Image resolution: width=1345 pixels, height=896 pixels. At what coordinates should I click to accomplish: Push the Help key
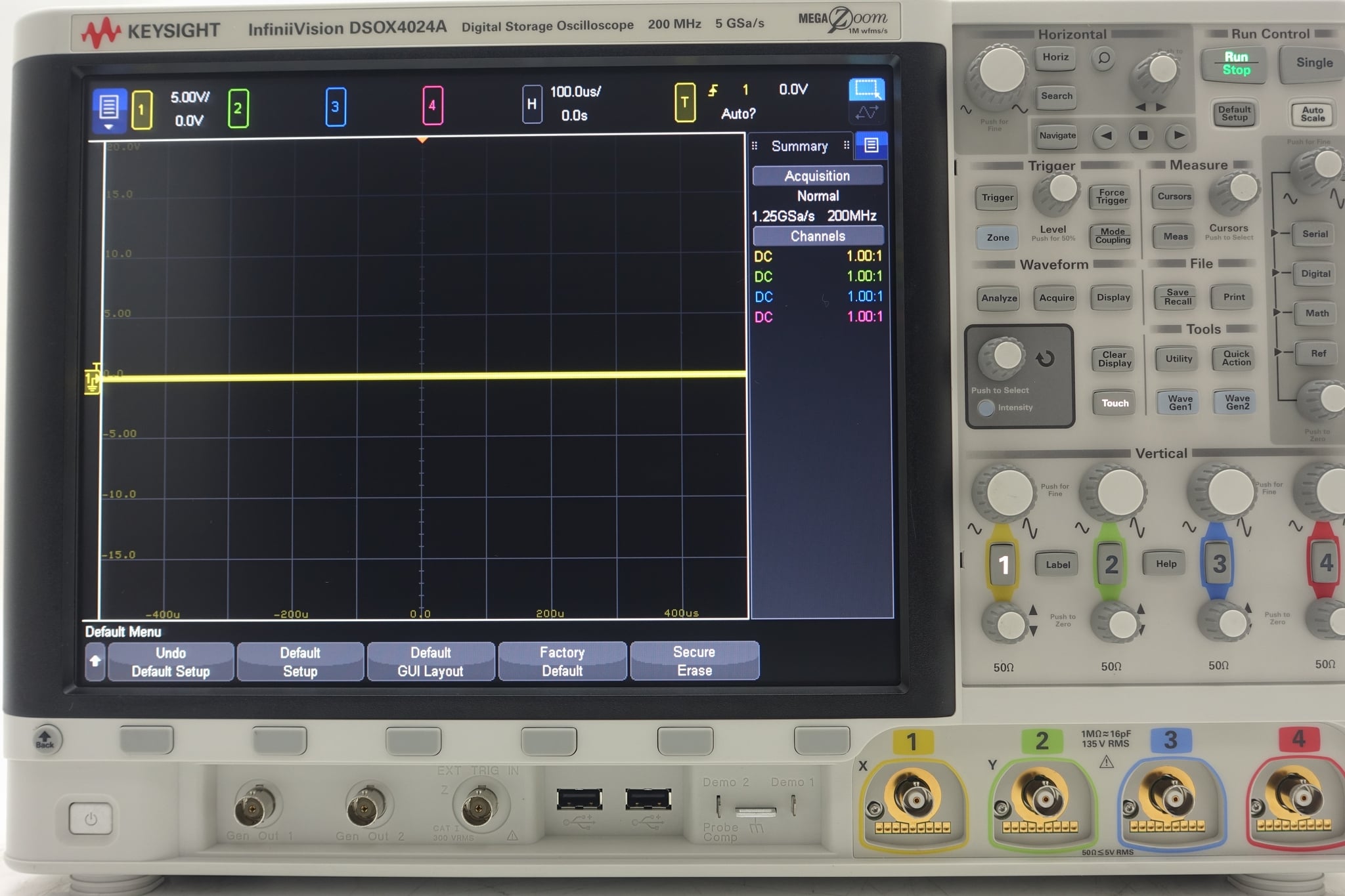(1166, 564)
